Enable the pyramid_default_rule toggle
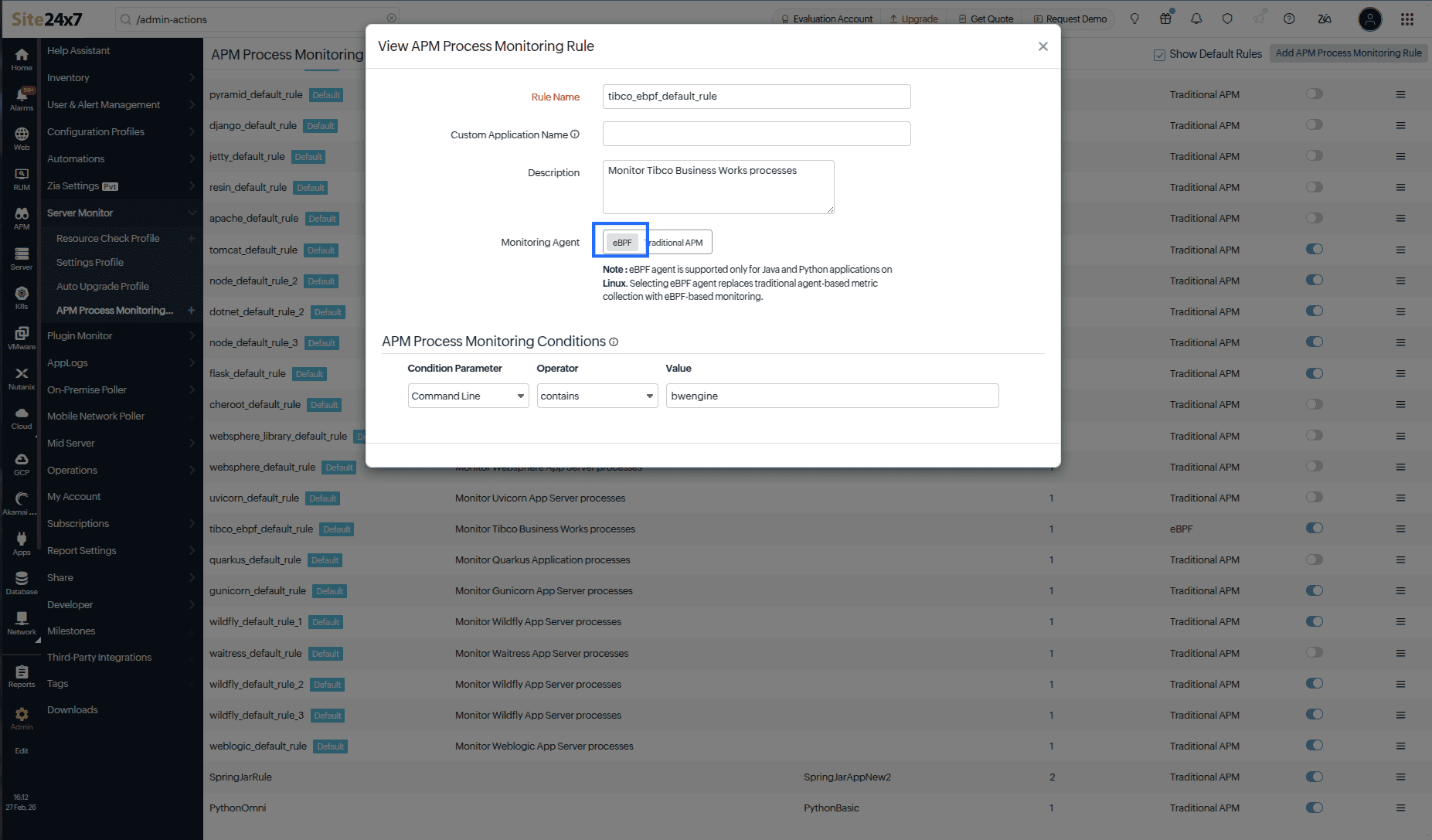The height and width of the screenshot is (840, 1432). [1315, 94]
